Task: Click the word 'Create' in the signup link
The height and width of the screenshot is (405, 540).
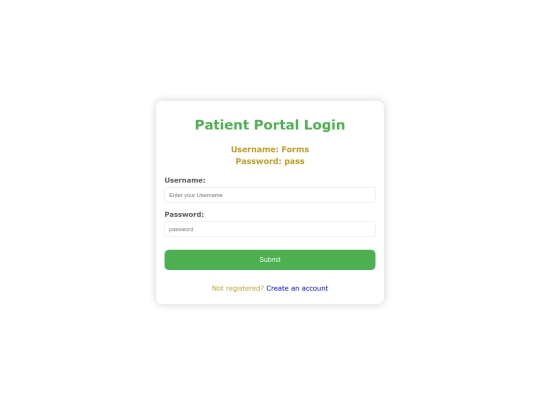Action: click(277, 288)
